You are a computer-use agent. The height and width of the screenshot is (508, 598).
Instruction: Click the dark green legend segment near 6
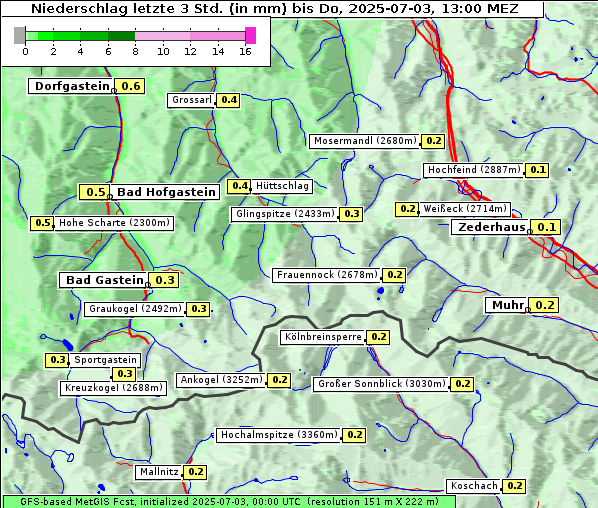[x=121, y=36]
